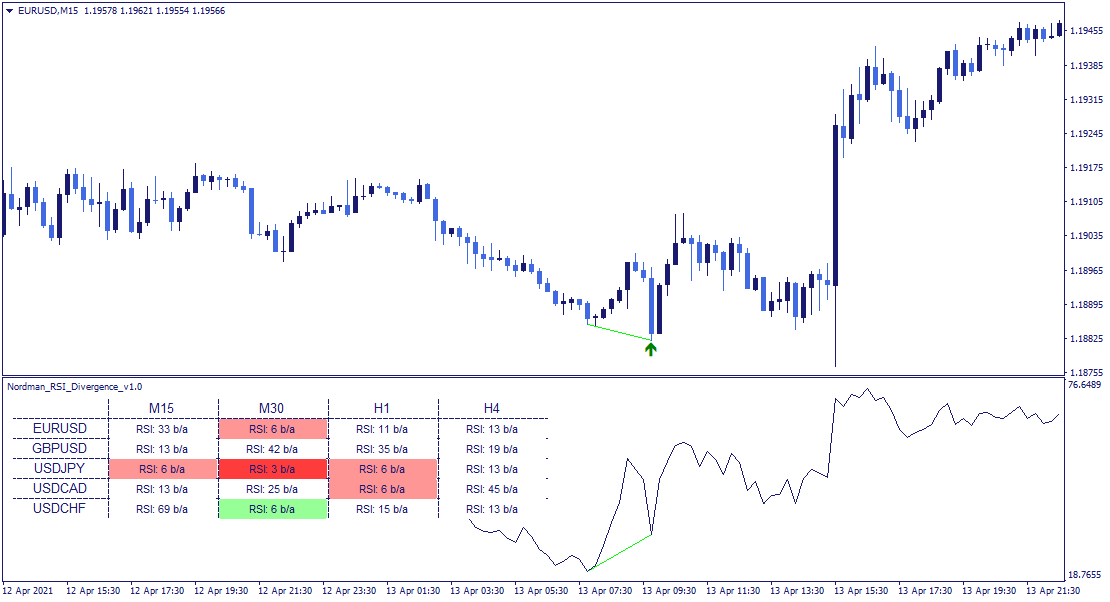Click USDCHF M30 green cell RSI: 6 b/a
Screen dimensions: 1110x602
point(273,509)
